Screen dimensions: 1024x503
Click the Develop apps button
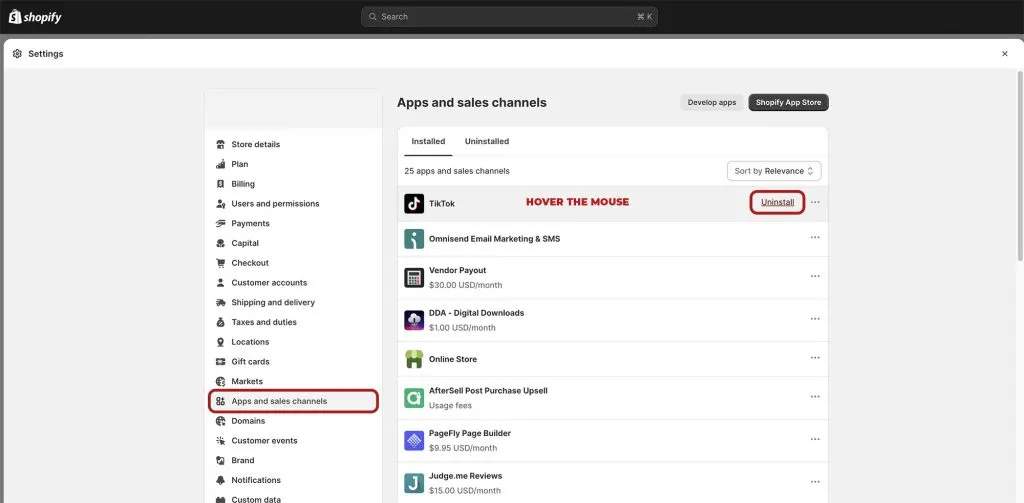(712, 103)
